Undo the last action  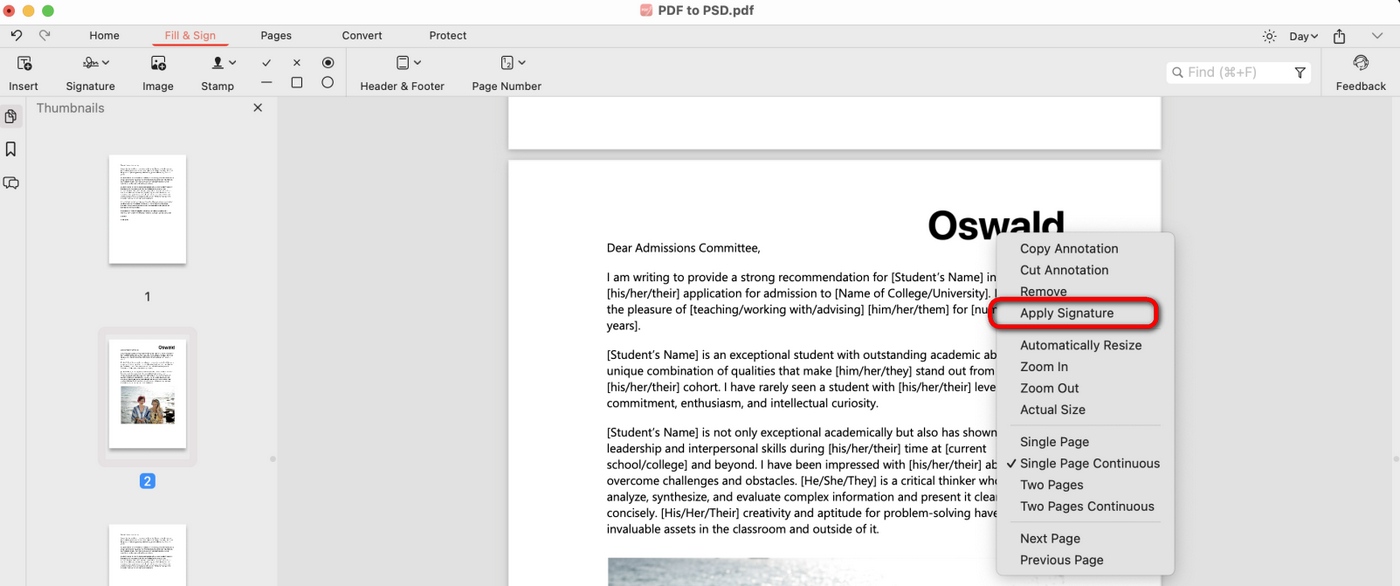tap(16, 35)
